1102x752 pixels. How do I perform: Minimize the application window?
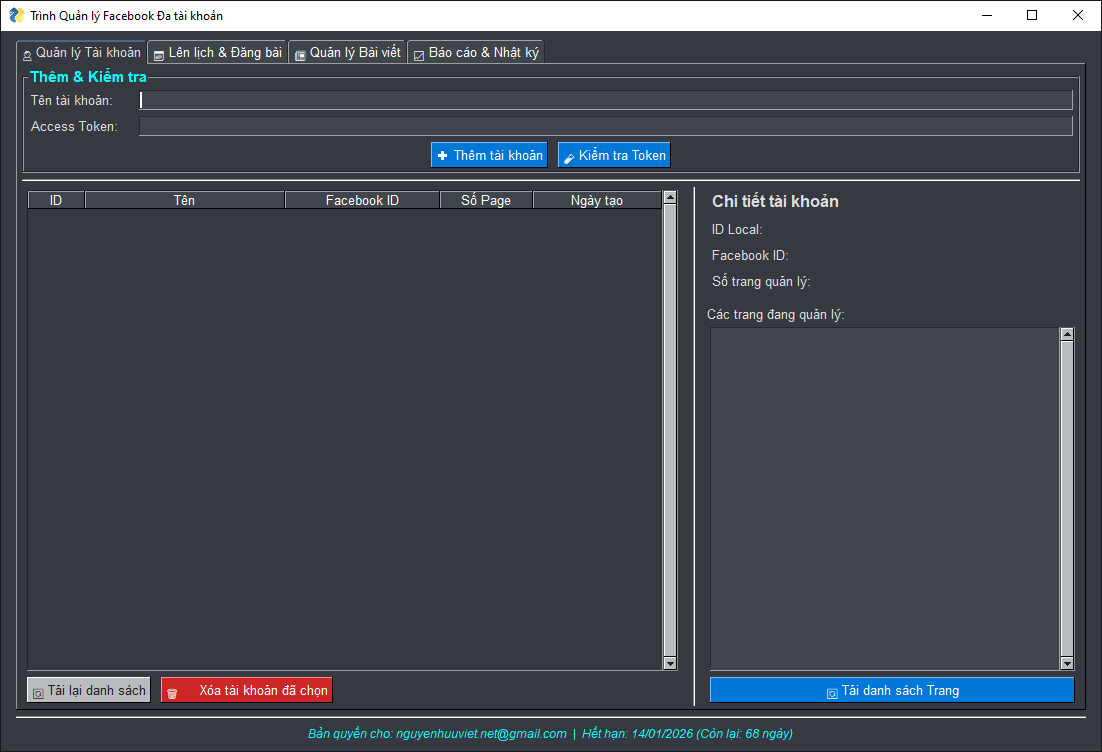point(987,15)
